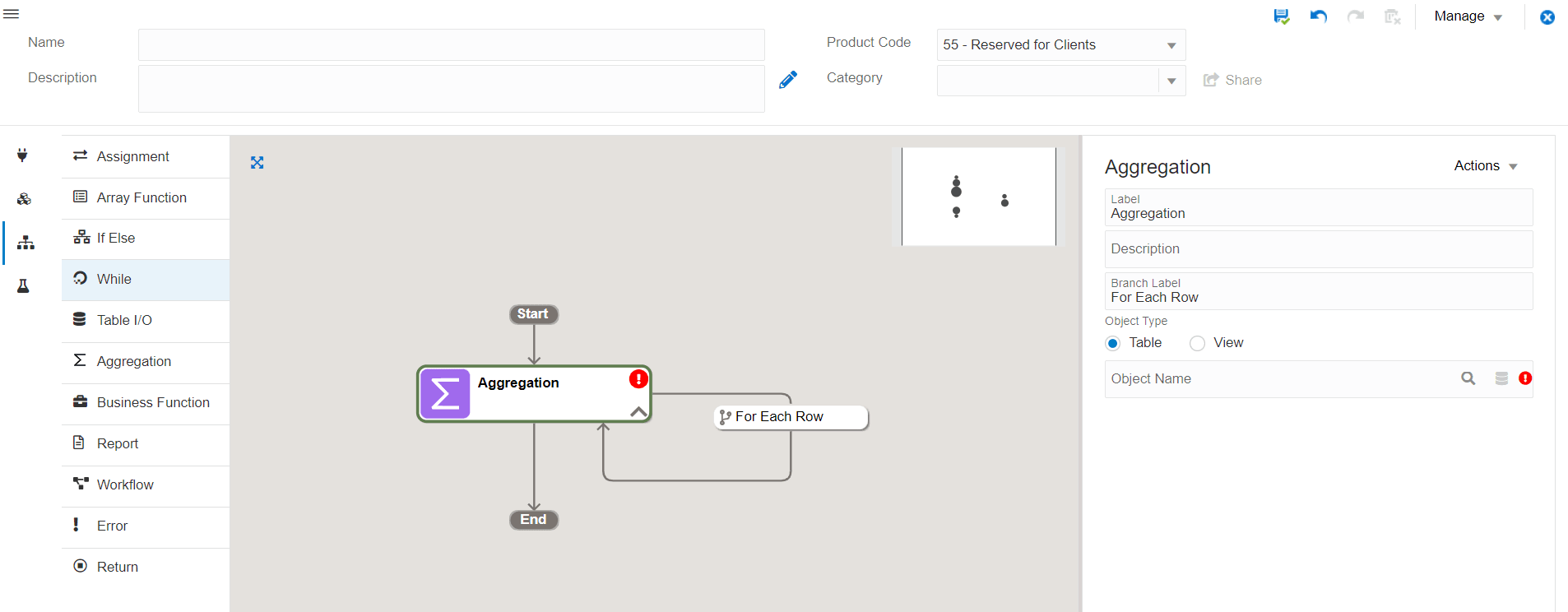Click the End node on canvas
This screenshot has height=612, width=1568.
pos(533,520)
